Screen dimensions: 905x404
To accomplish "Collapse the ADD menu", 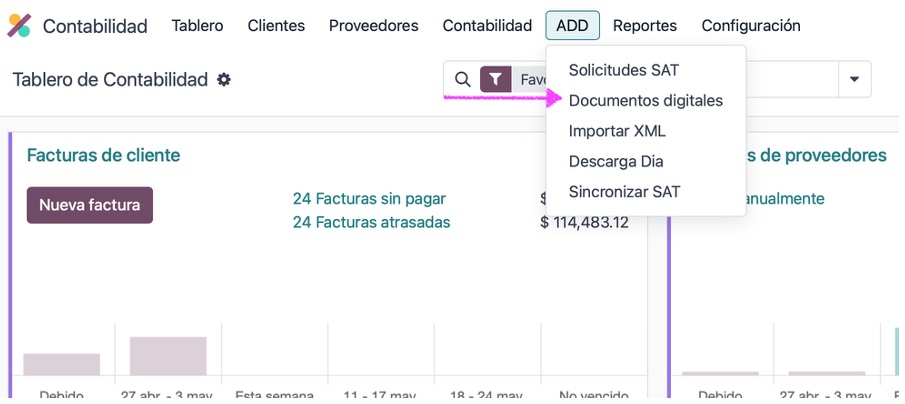I will tap(573, 25).
